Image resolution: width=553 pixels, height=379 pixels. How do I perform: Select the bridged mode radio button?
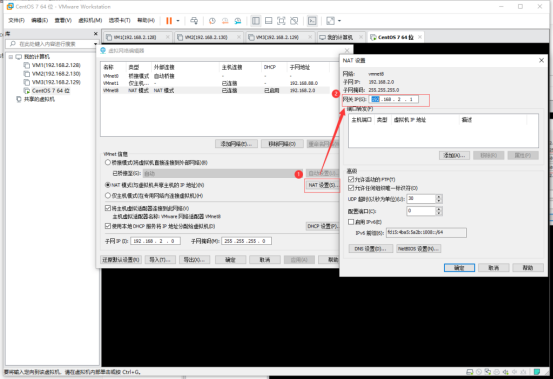click(x=108, y=163)
